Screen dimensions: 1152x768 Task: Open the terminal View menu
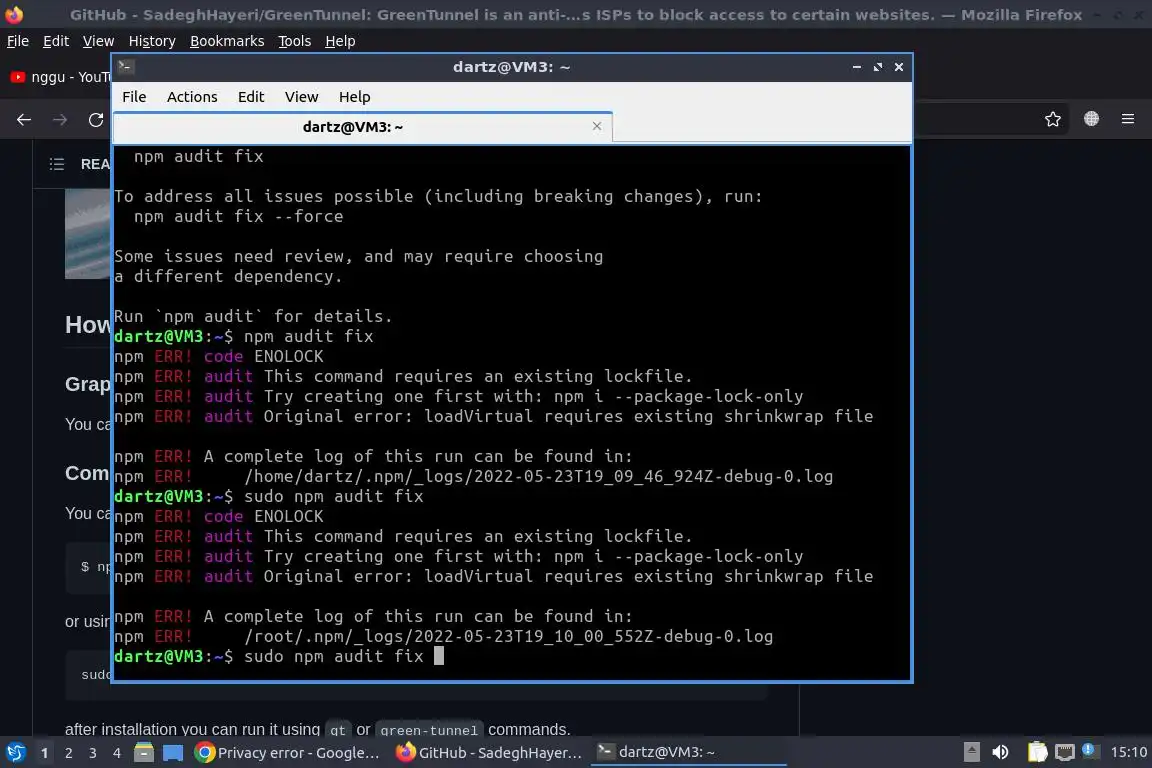click(301, 97)
